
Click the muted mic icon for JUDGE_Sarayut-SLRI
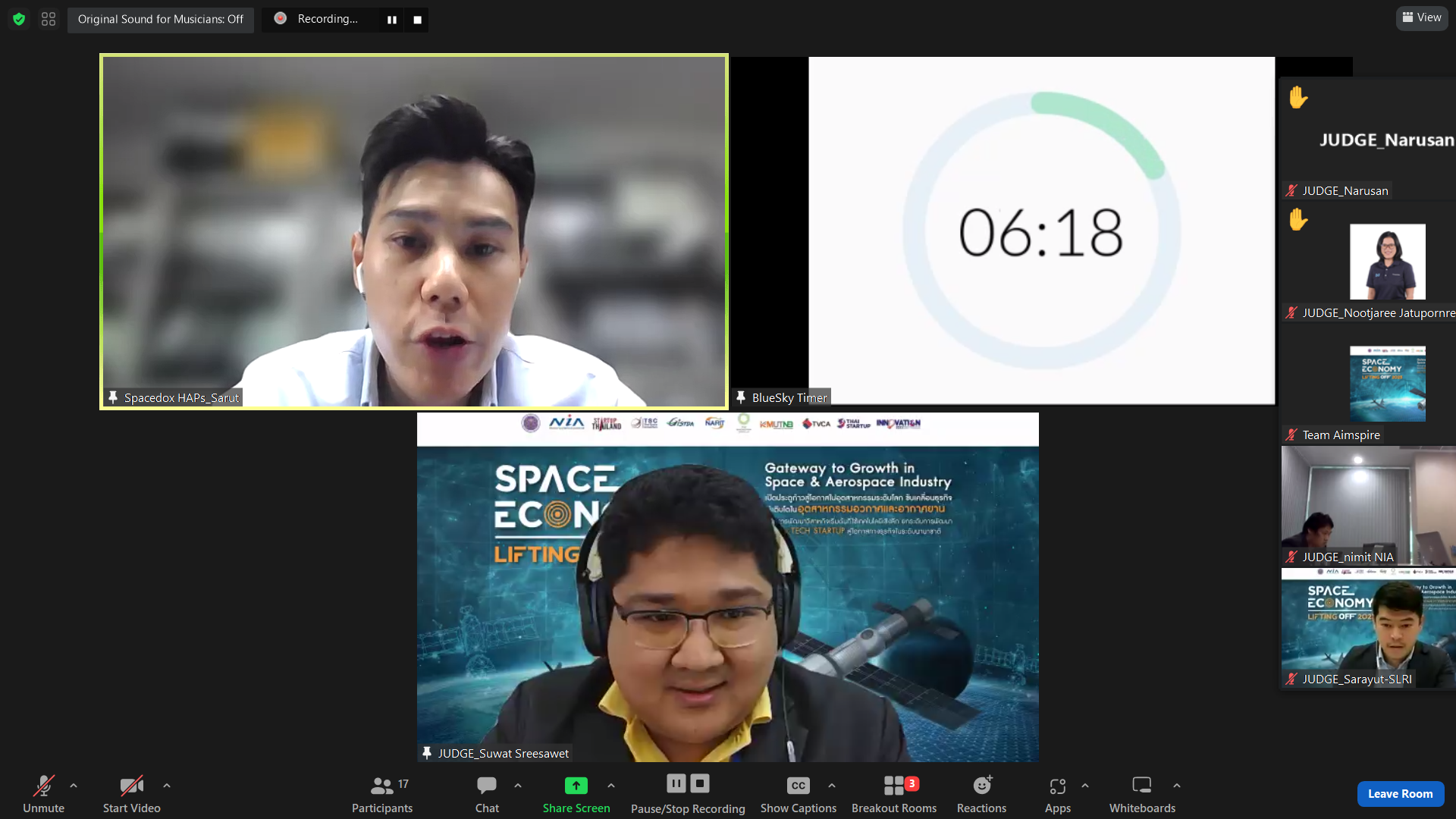coord(1291,679)
